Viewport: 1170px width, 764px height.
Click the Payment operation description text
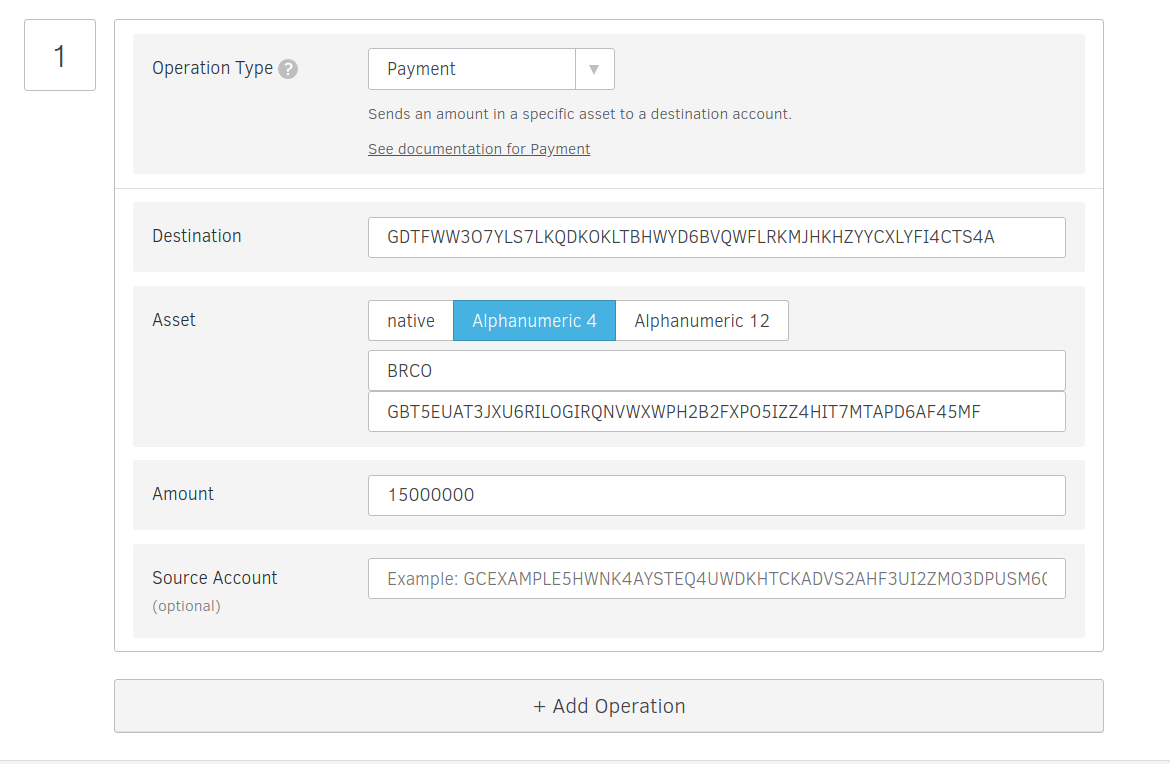(x=580, y=114)
